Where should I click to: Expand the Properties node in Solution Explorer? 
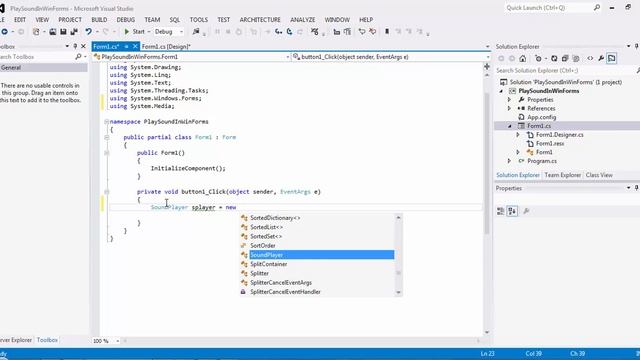click(509, 100)
